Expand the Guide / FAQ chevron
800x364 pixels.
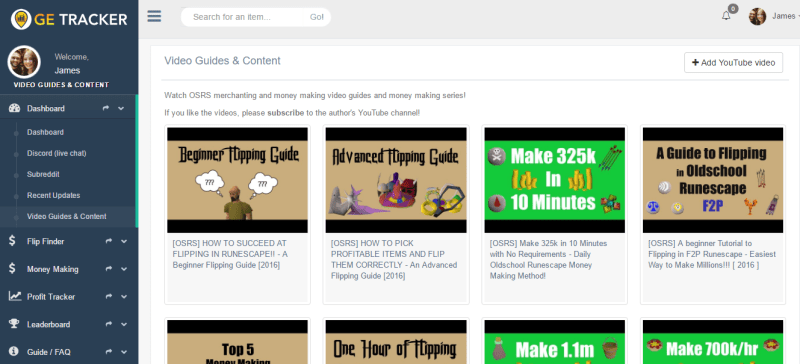click(123, 352)
